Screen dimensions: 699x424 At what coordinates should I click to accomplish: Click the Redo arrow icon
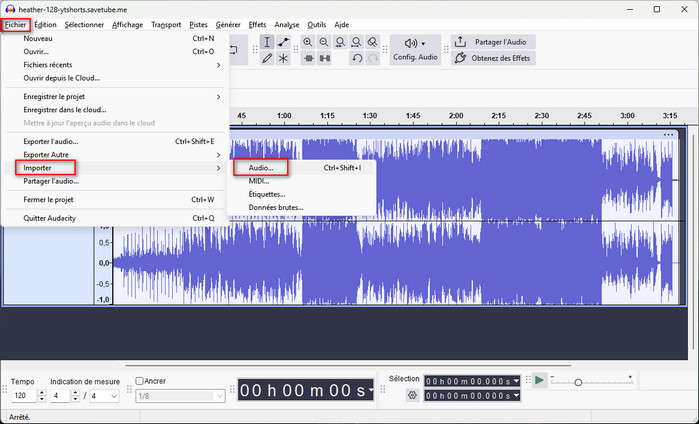(373, 58)
